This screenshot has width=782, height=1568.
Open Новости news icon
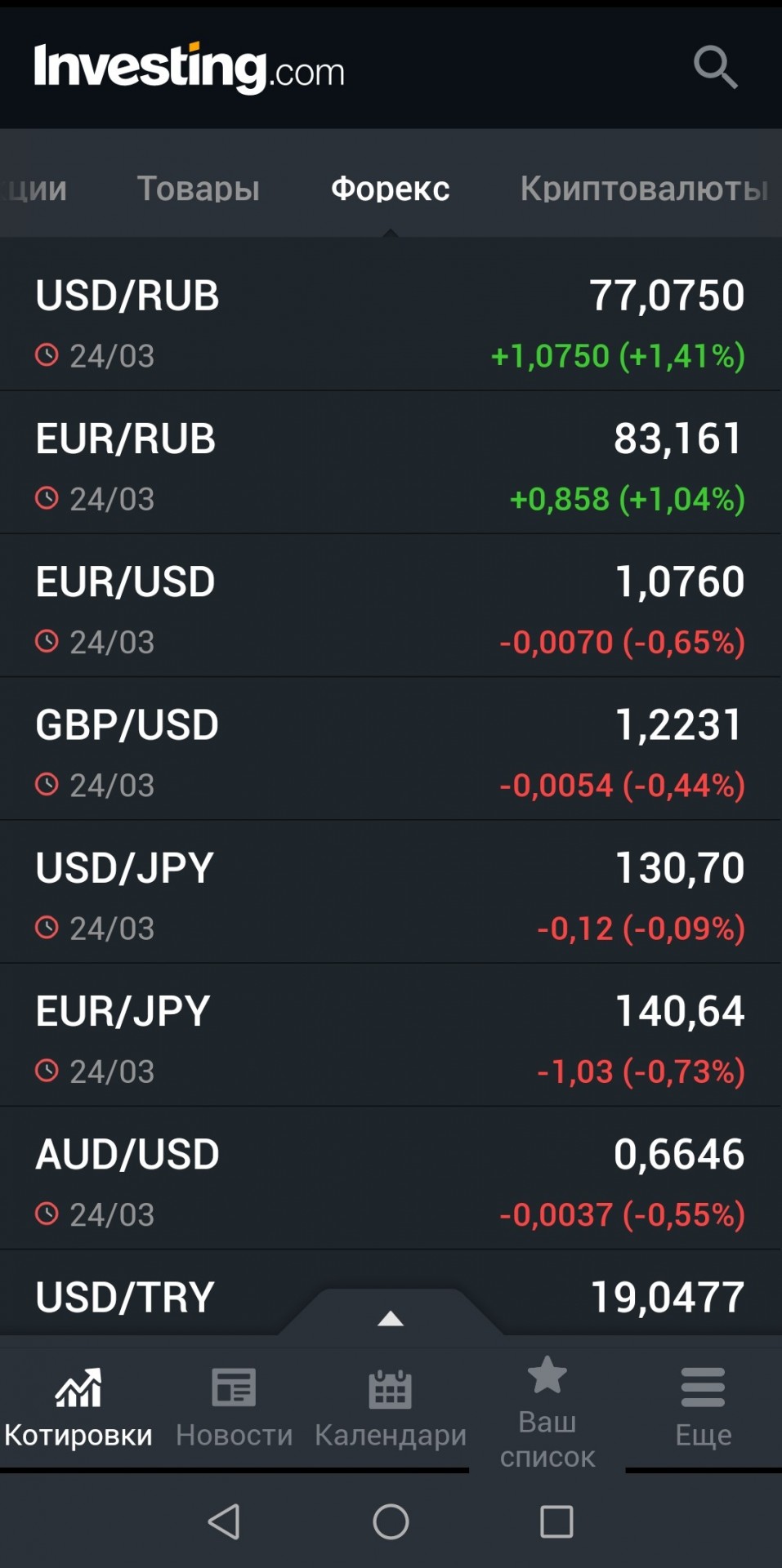pos(234,1388)
